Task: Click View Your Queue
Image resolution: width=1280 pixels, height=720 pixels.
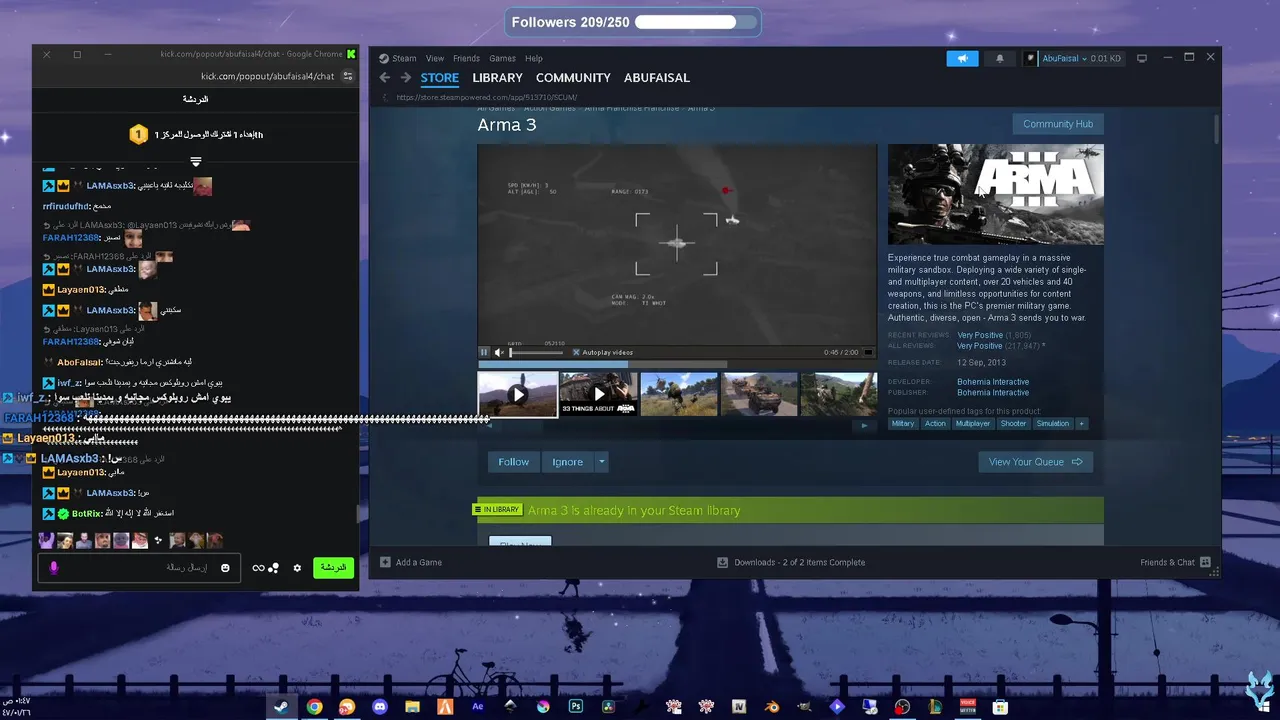Action: click(x=1035, y=462)
